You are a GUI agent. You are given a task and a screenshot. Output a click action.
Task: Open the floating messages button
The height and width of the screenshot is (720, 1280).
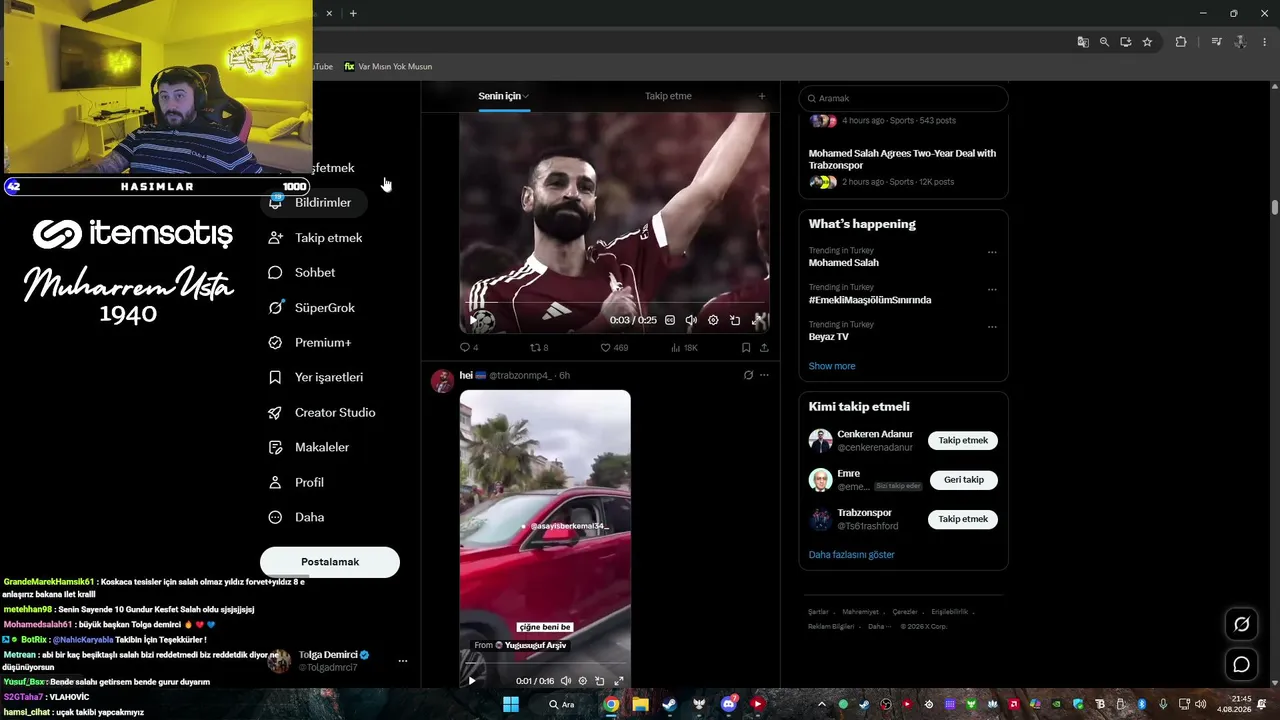pos(1241,664)
